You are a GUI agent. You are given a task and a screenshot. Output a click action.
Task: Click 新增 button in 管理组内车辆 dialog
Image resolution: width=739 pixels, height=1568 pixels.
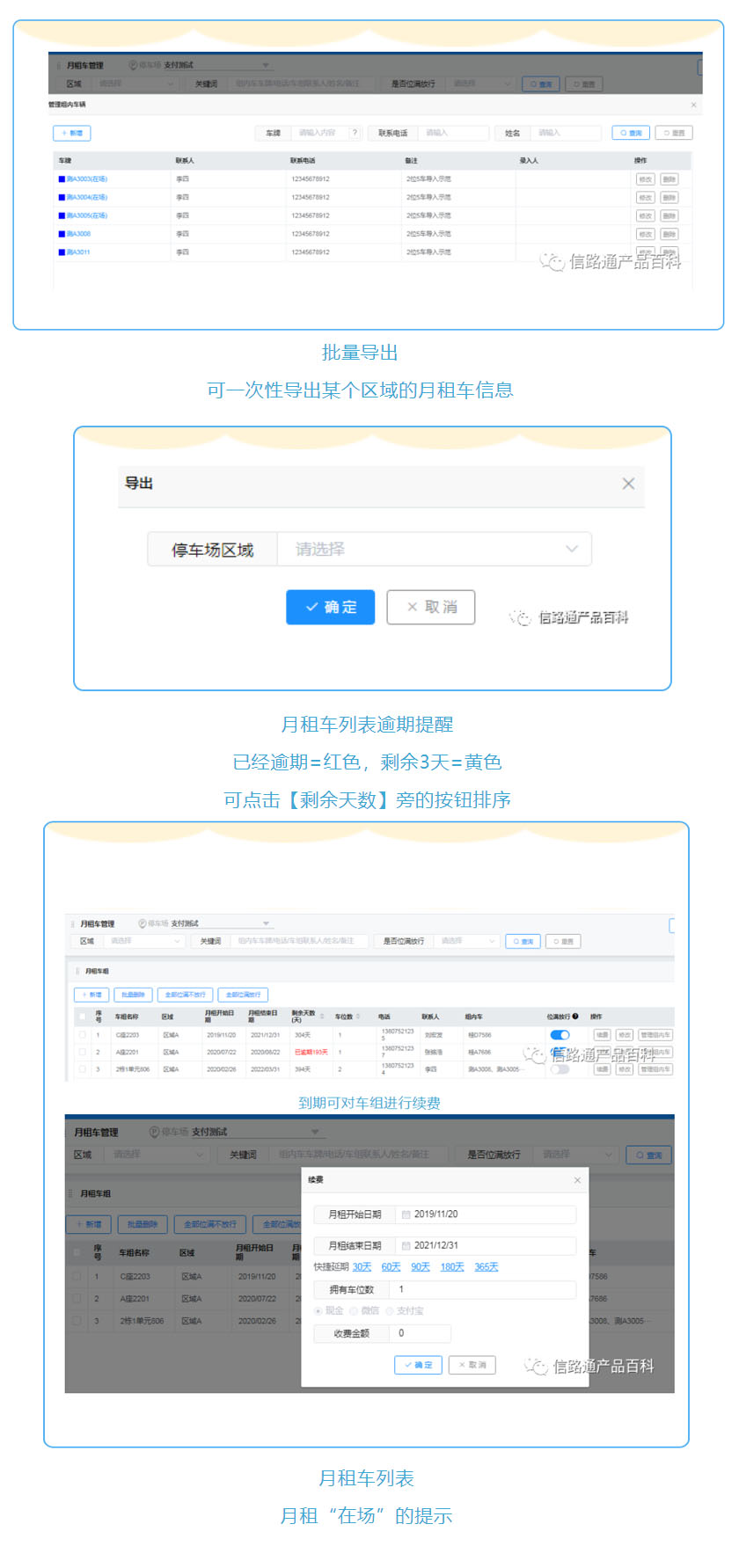(72, 133)
